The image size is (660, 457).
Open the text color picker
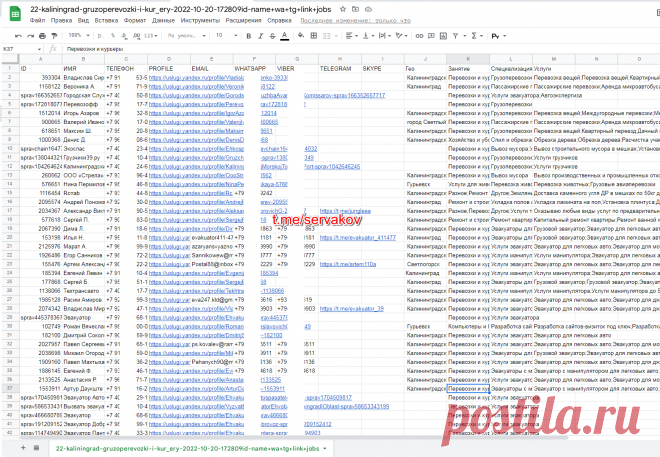coord(285,36)
